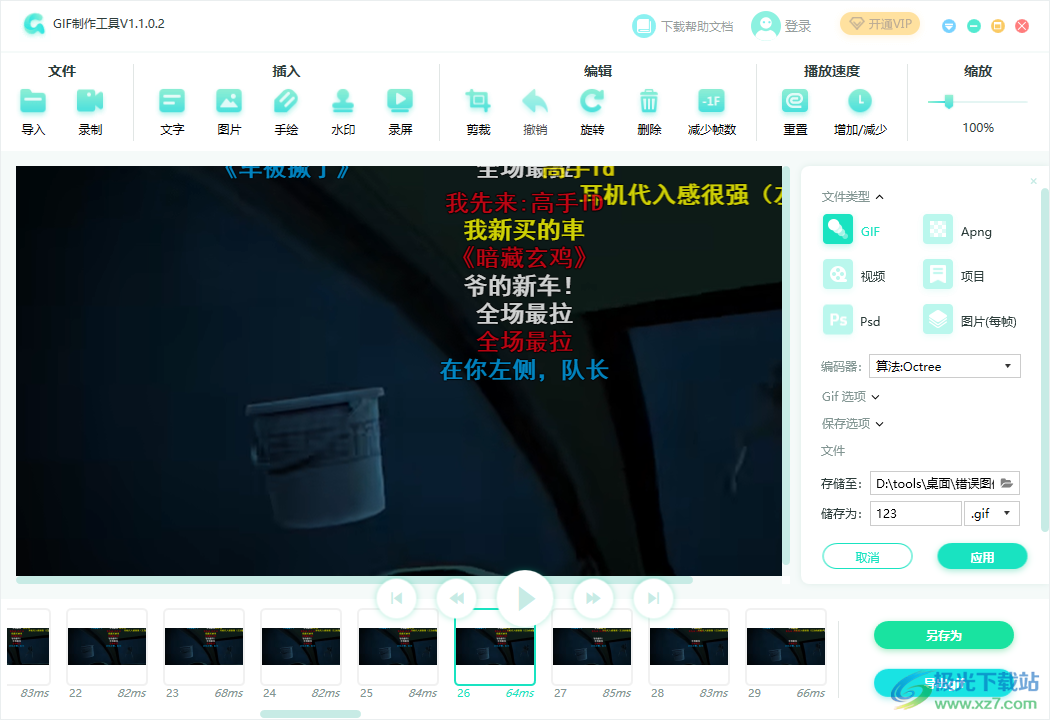Click the 增加/减少 speed clock icon
This screenshot has height=720, width=1050.
tap(860, 101)
